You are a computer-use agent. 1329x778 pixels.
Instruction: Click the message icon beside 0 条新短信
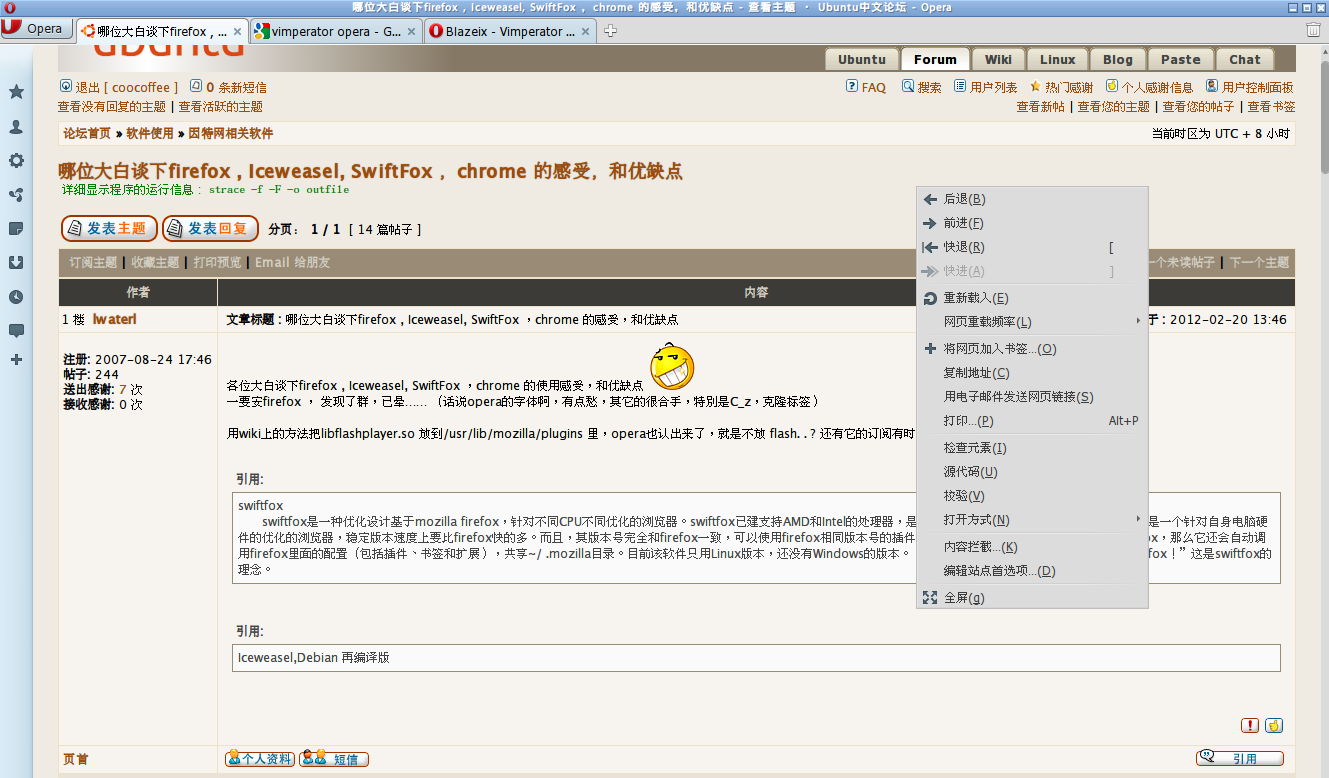tap(196, 86)
